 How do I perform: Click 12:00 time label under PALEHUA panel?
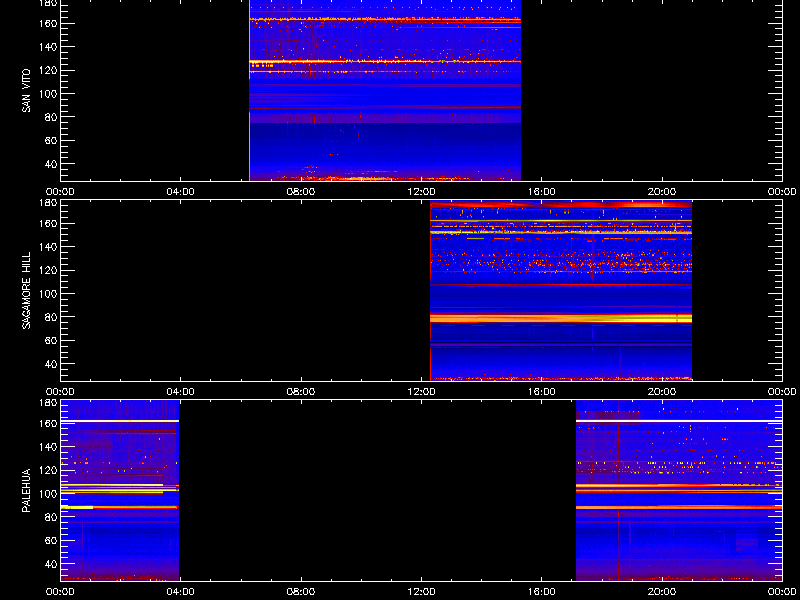coord(421,592)
